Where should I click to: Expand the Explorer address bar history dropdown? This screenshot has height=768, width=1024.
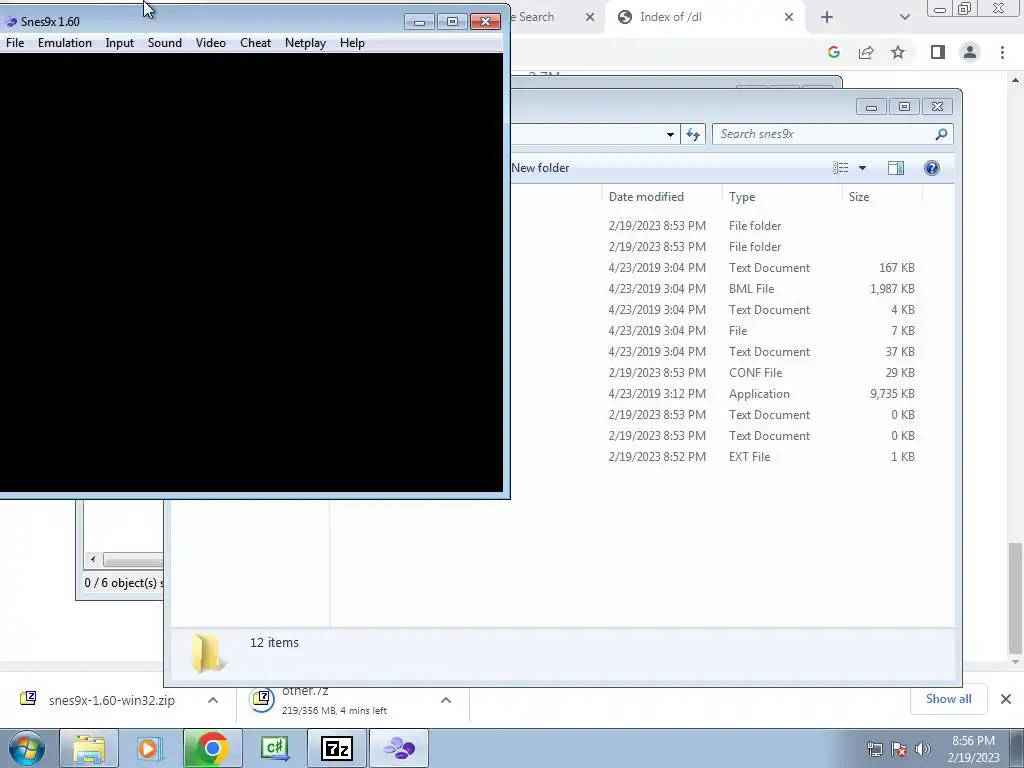670,135
